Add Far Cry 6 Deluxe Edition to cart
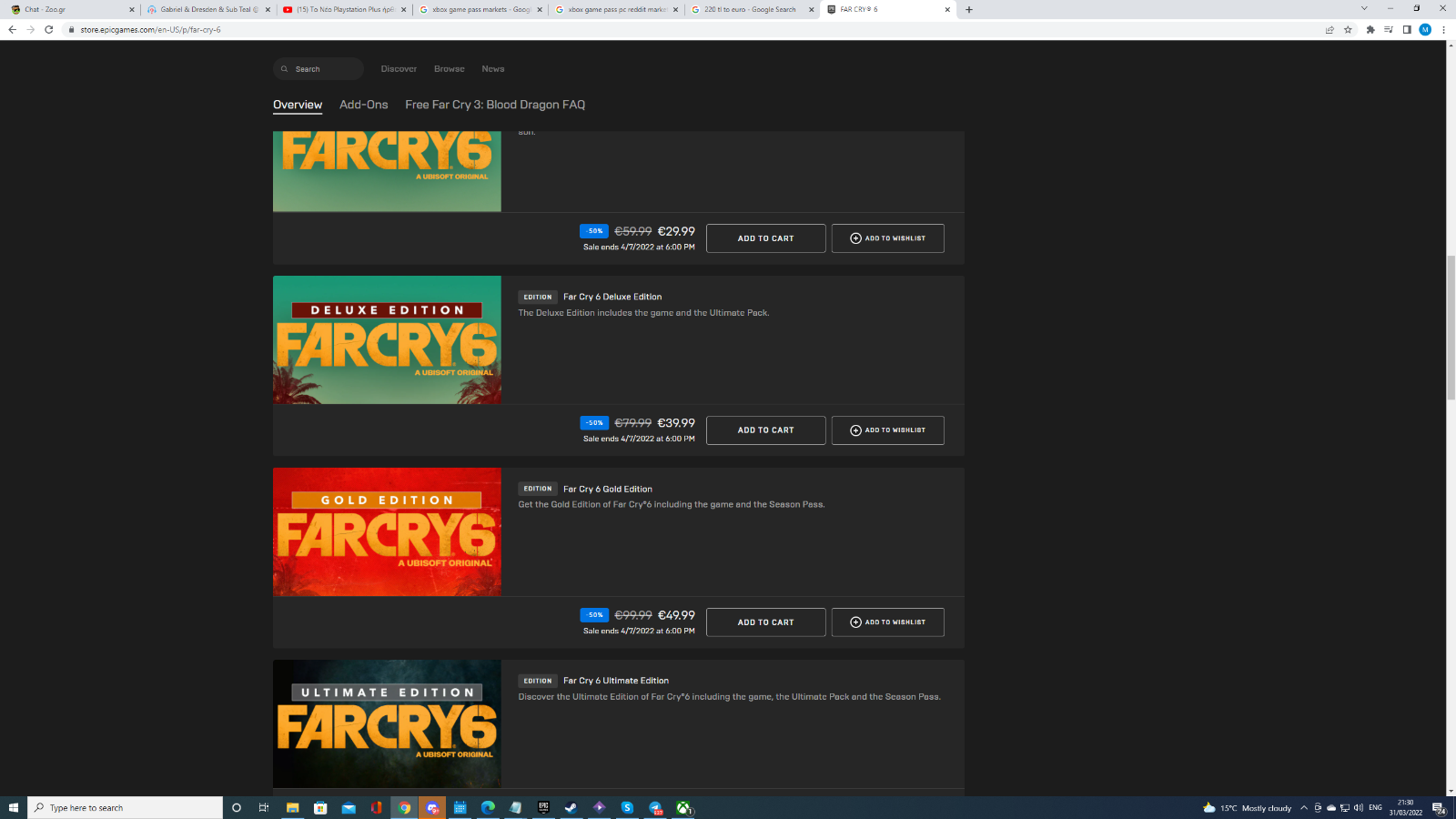The width and height of the screenshot is (1456, 819). point(766,430)
